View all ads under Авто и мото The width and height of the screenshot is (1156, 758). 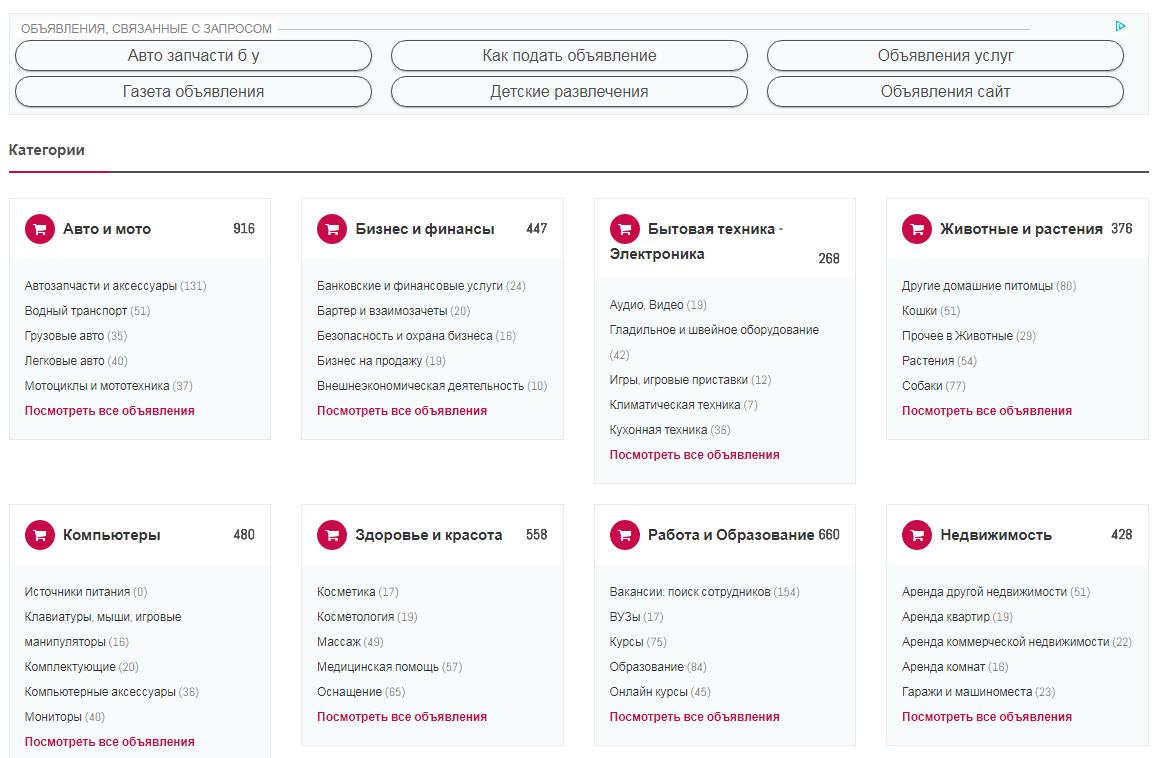coord(109,411)
